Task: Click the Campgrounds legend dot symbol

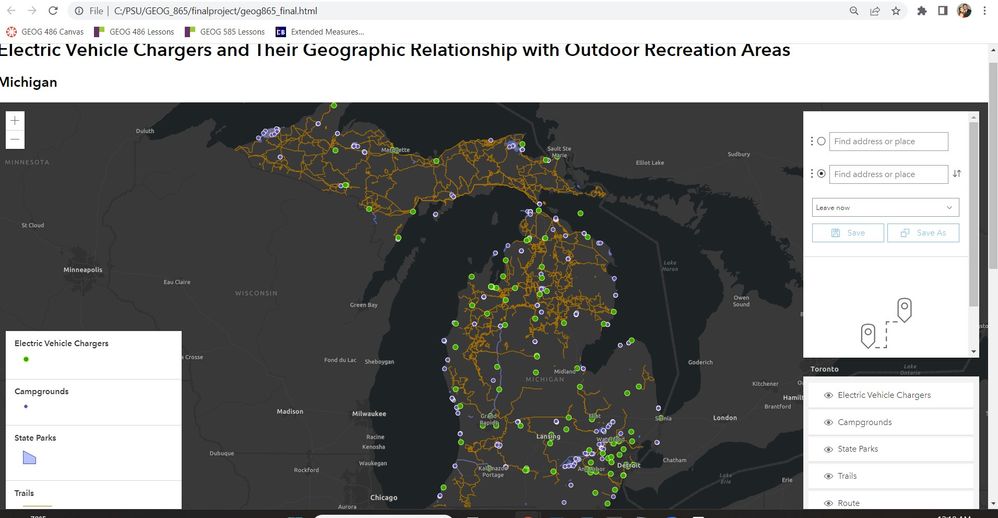Action: point(25,406)
